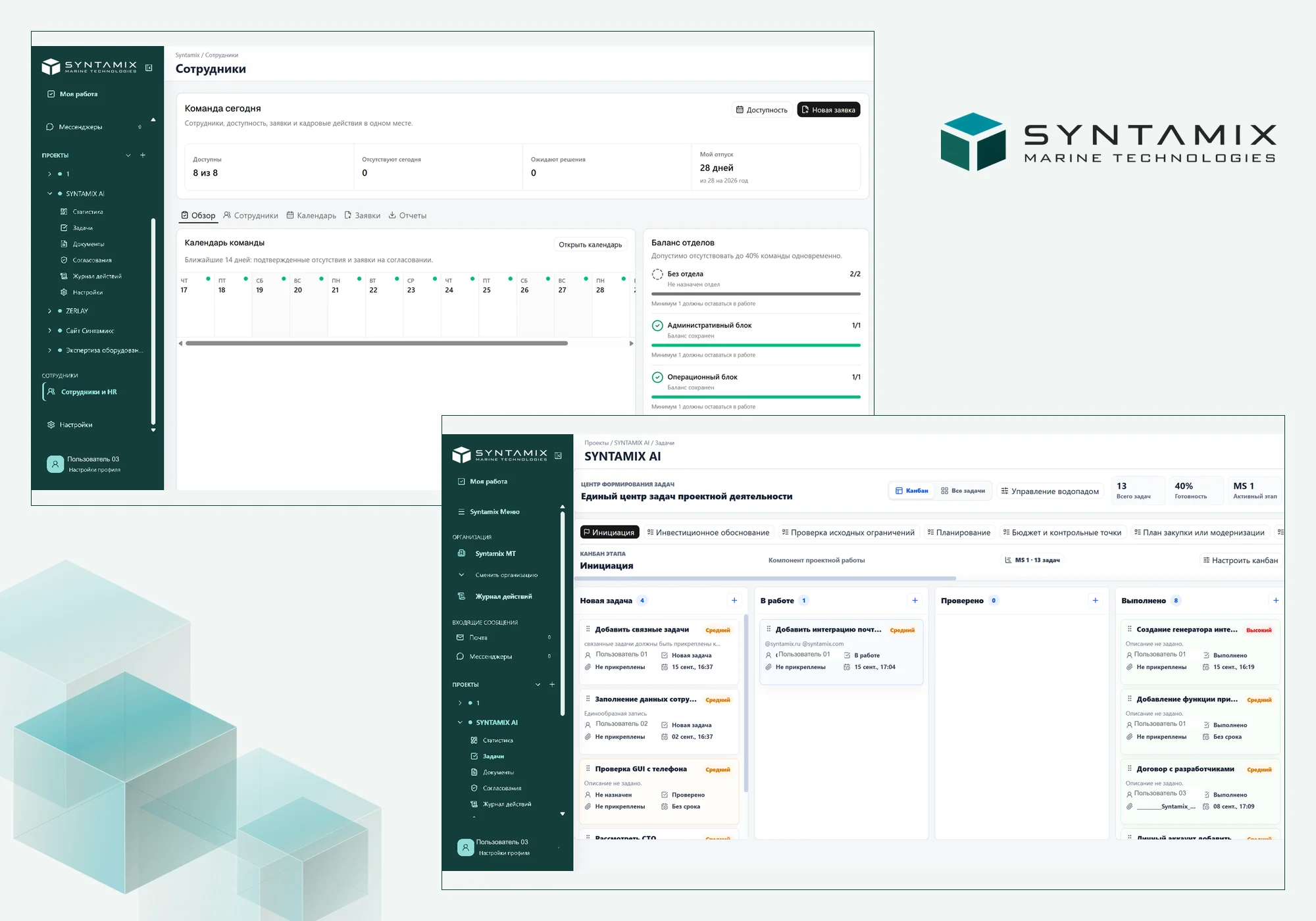Click Управление водопадом button

point(1050,491)
